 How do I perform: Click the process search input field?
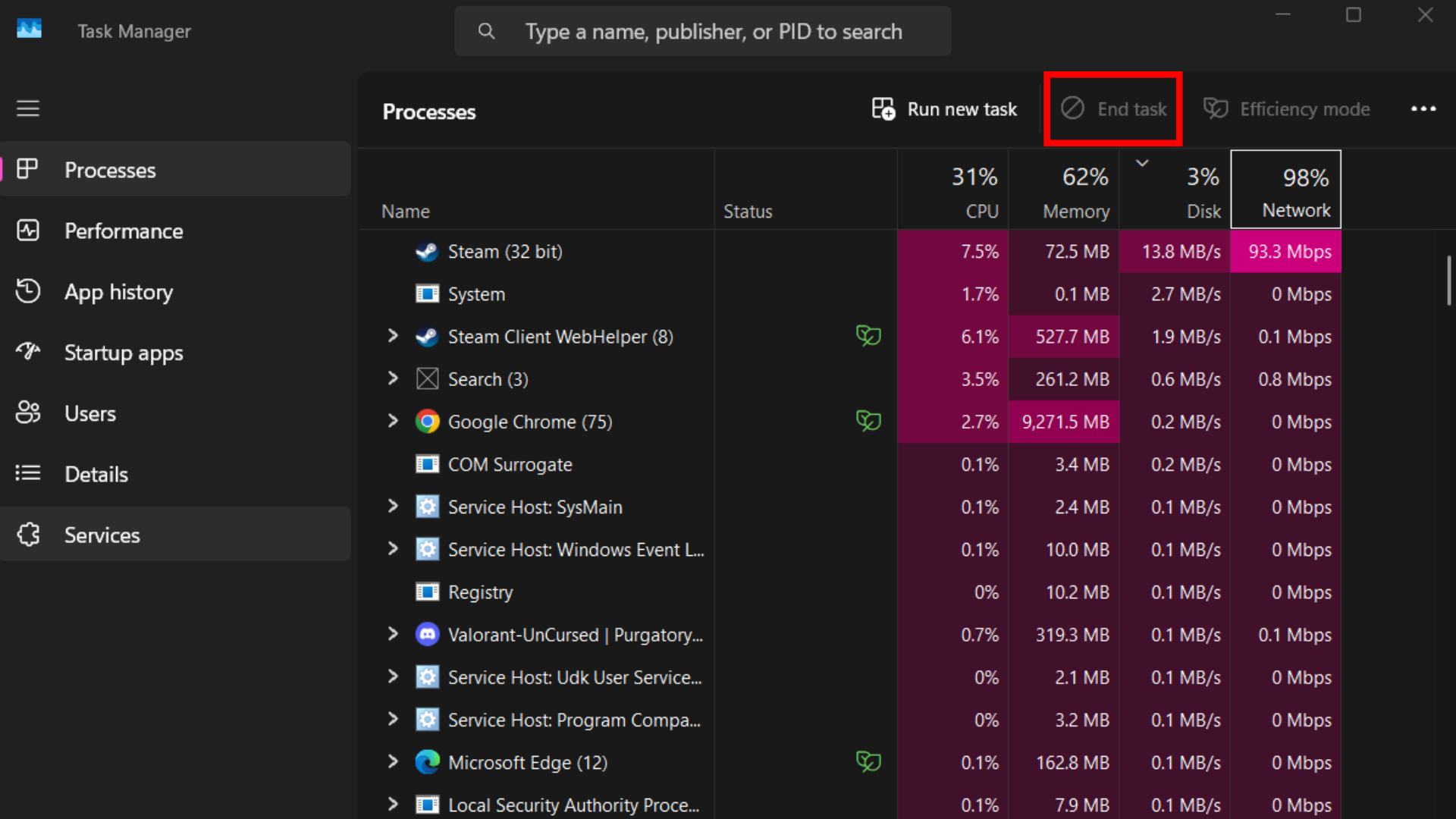(x=703, y=31)
